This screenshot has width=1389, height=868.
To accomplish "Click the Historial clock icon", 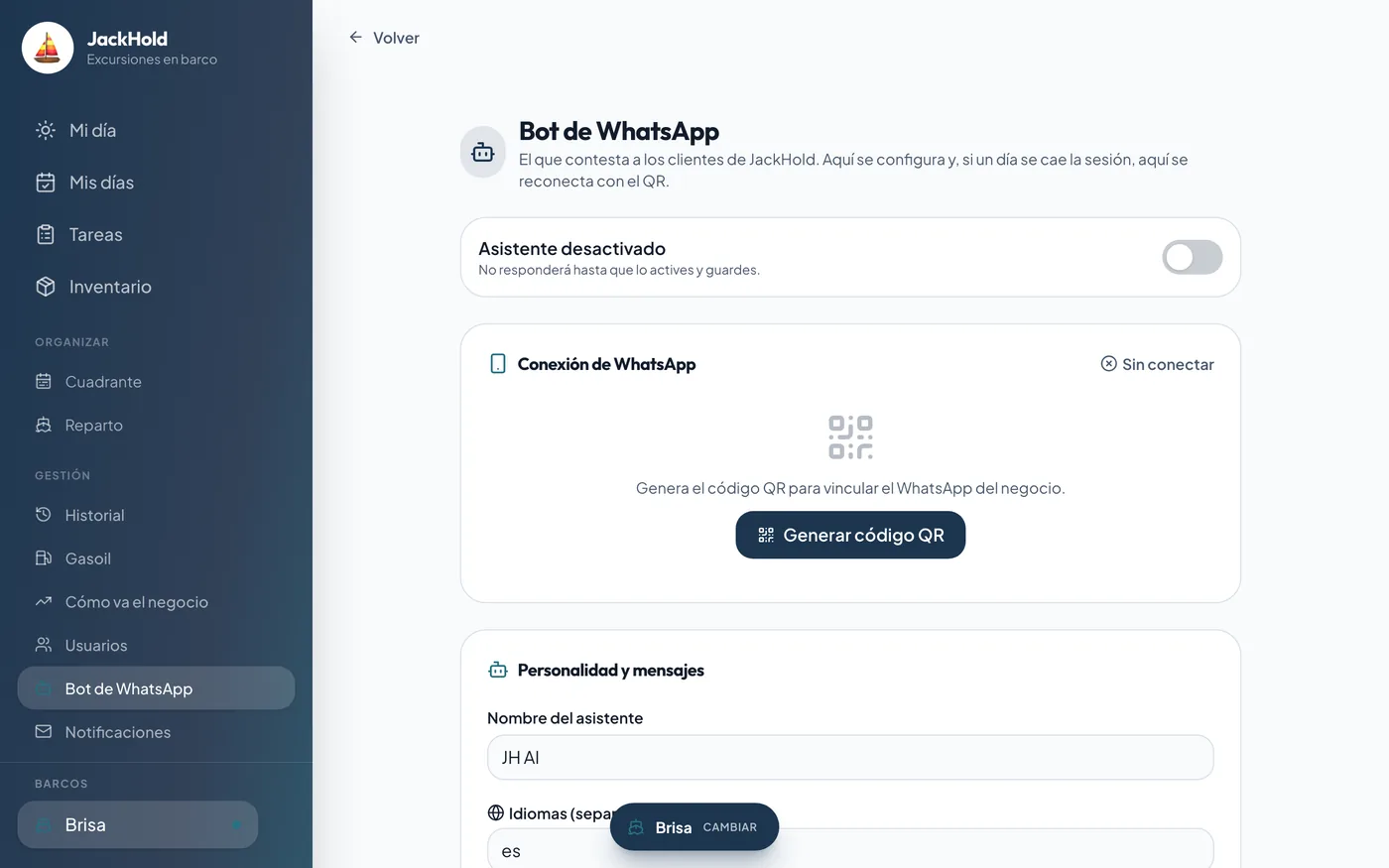I will tap(44, 515).
